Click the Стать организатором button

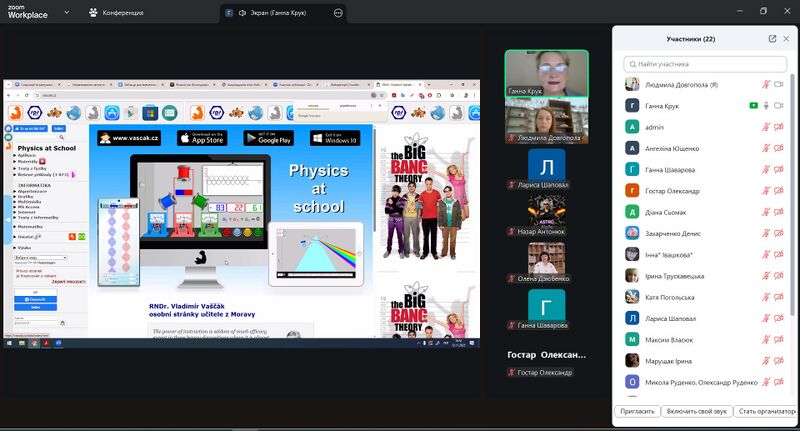click(765, 411)
